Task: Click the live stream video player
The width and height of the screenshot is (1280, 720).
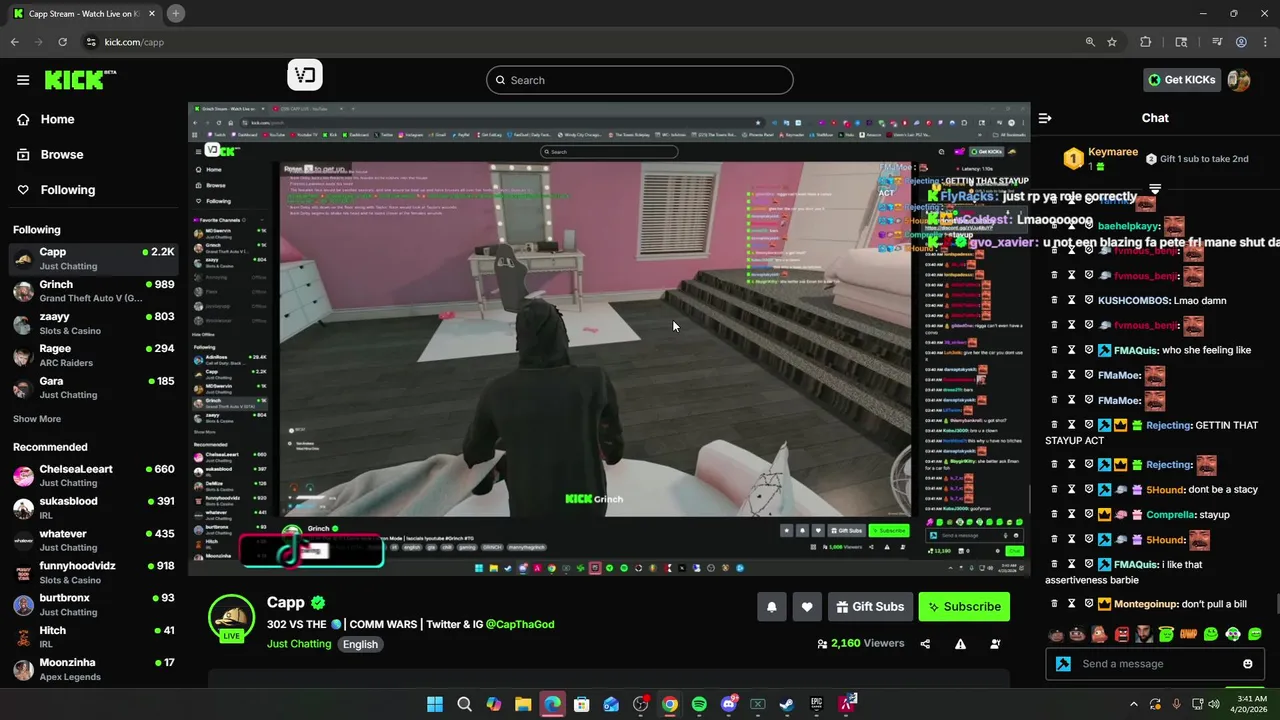Action: [609, 338]
